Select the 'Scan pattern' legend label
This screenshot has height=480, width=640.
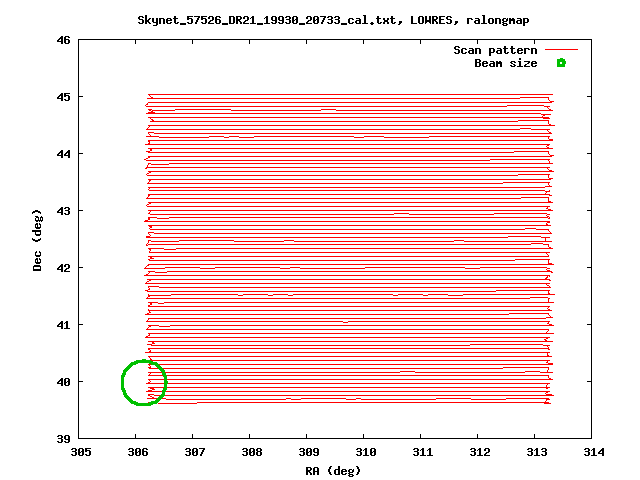point(495,50)
